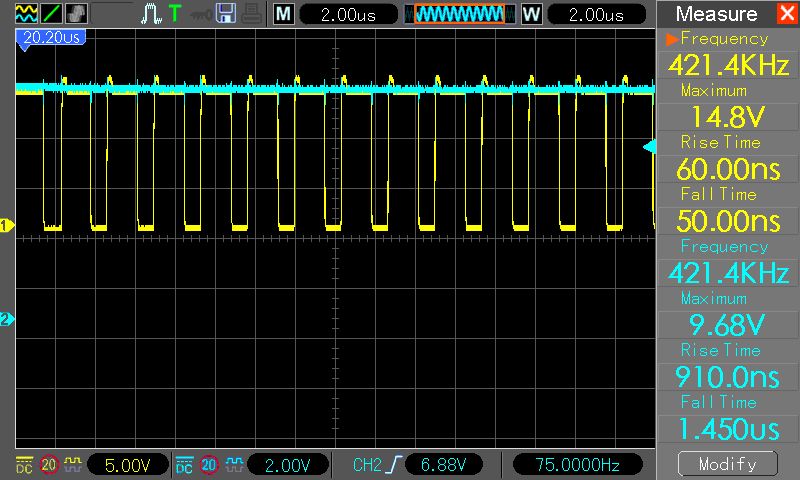Click the 20.20us trigger position marker
Image resolution: width=800 pixels, height=480 pixels.
click(51, 38)
